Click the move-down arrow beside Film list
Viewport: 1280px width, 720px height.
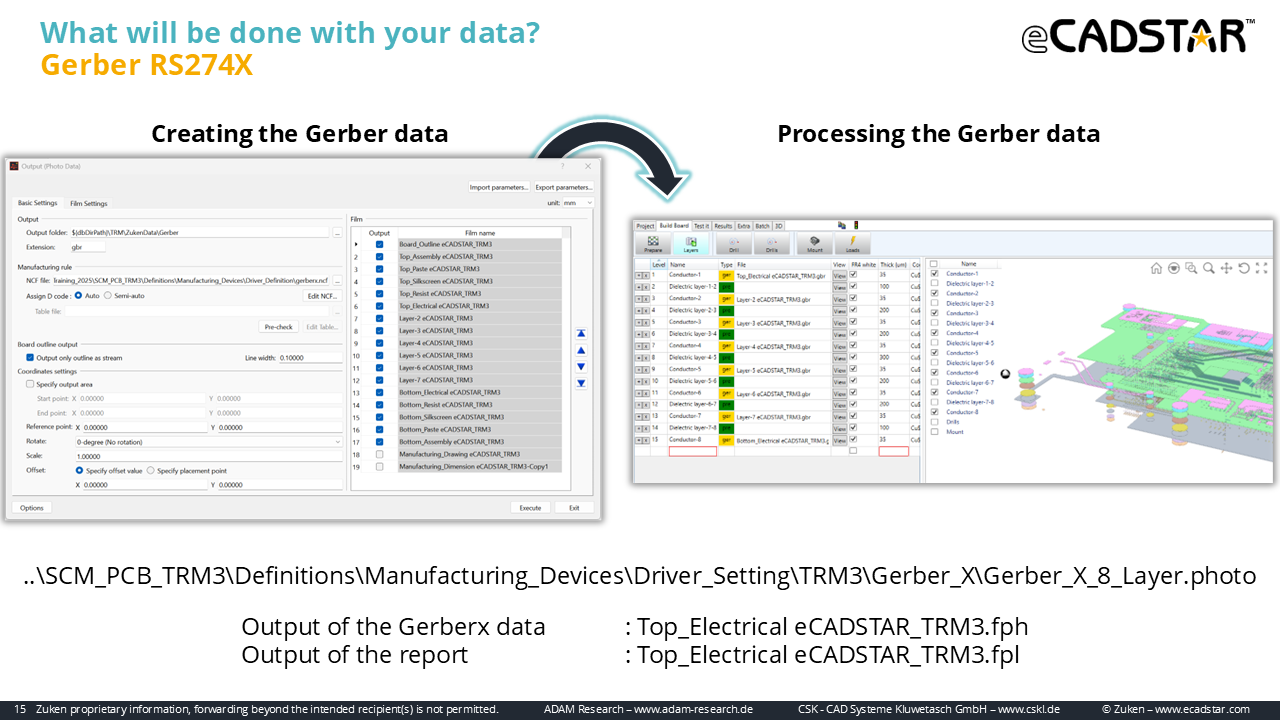[x=581, y=367]
